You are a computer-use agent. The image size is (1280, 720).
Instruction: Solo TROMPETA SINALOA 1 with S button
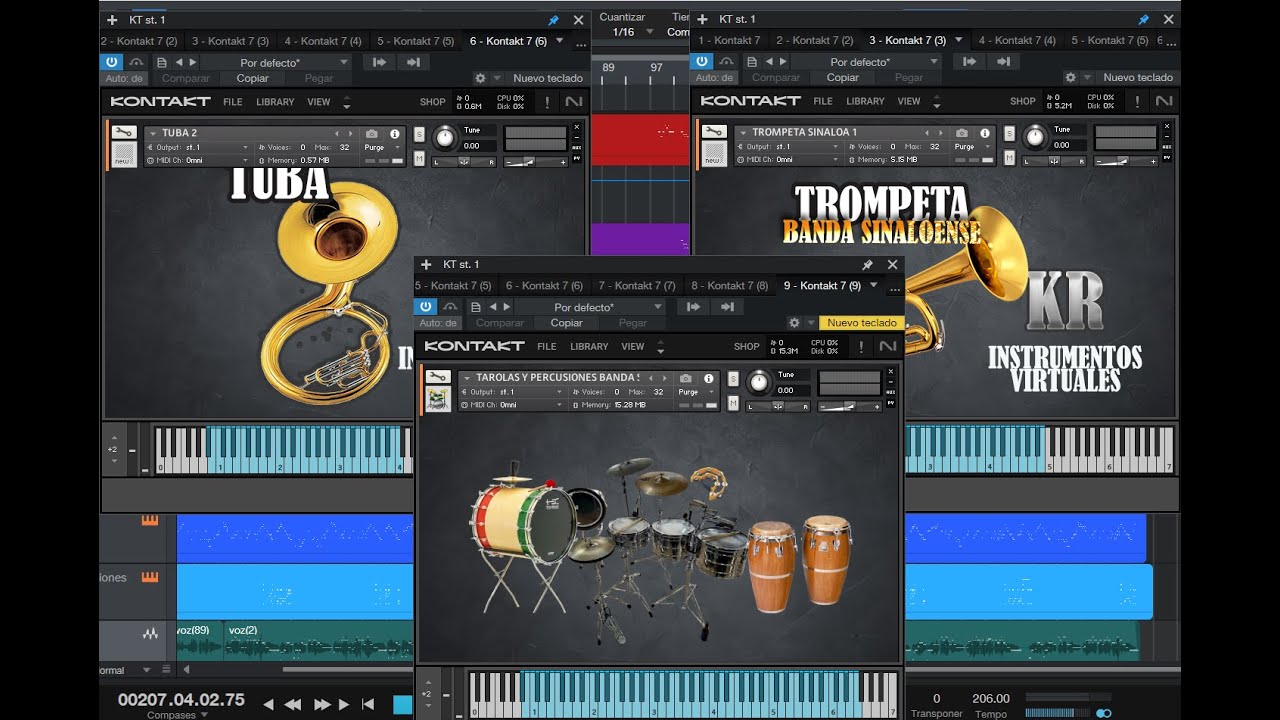pyautogui.click(x=1009, y=134)
